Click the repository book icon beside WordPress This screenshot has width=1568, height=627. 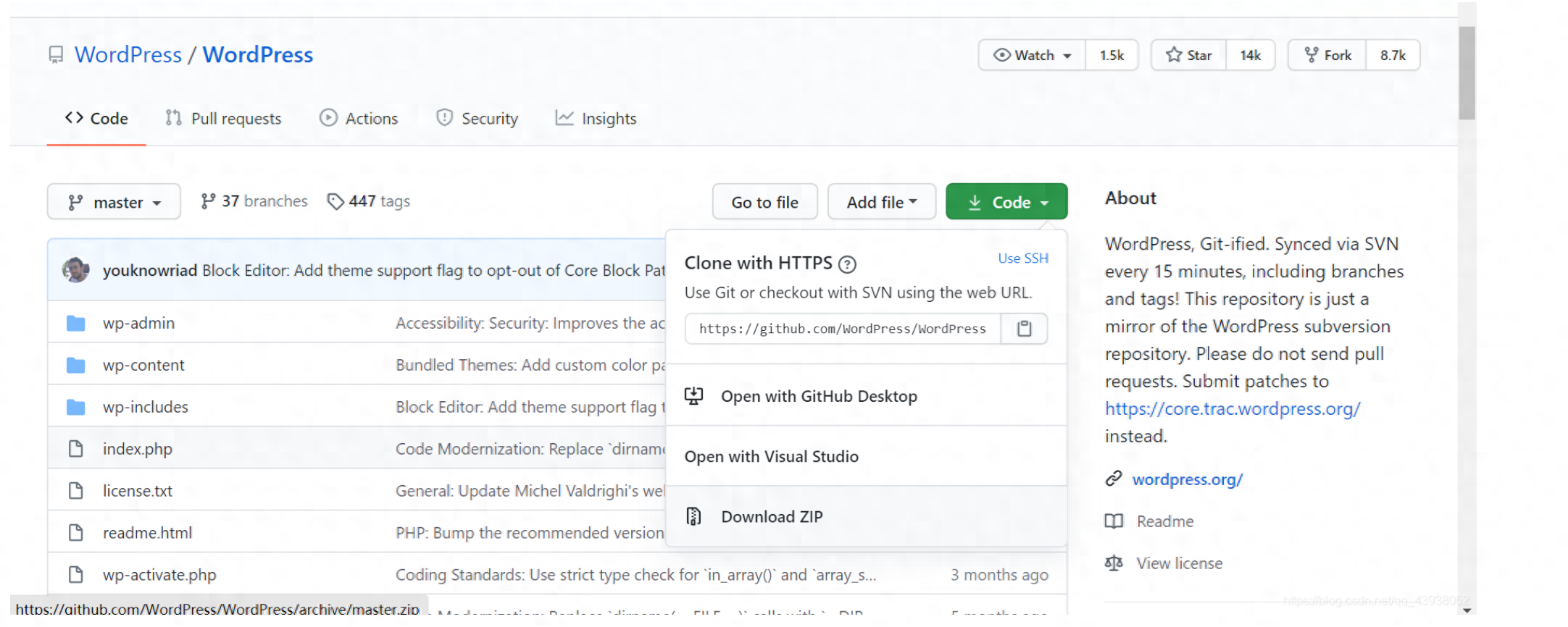click(56, 55)
